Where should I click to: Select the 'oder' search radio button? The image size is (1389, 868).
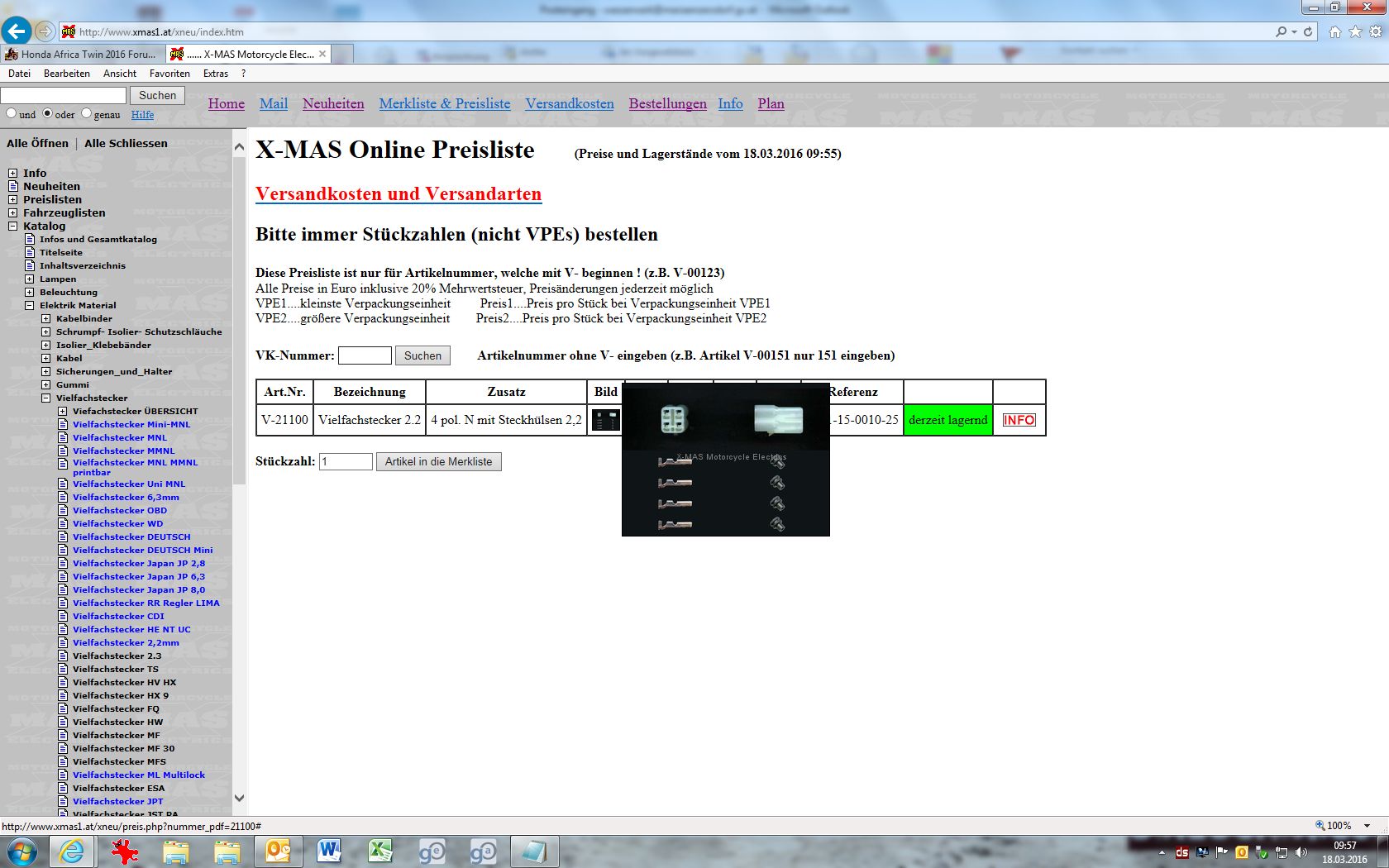click(48, 113)
